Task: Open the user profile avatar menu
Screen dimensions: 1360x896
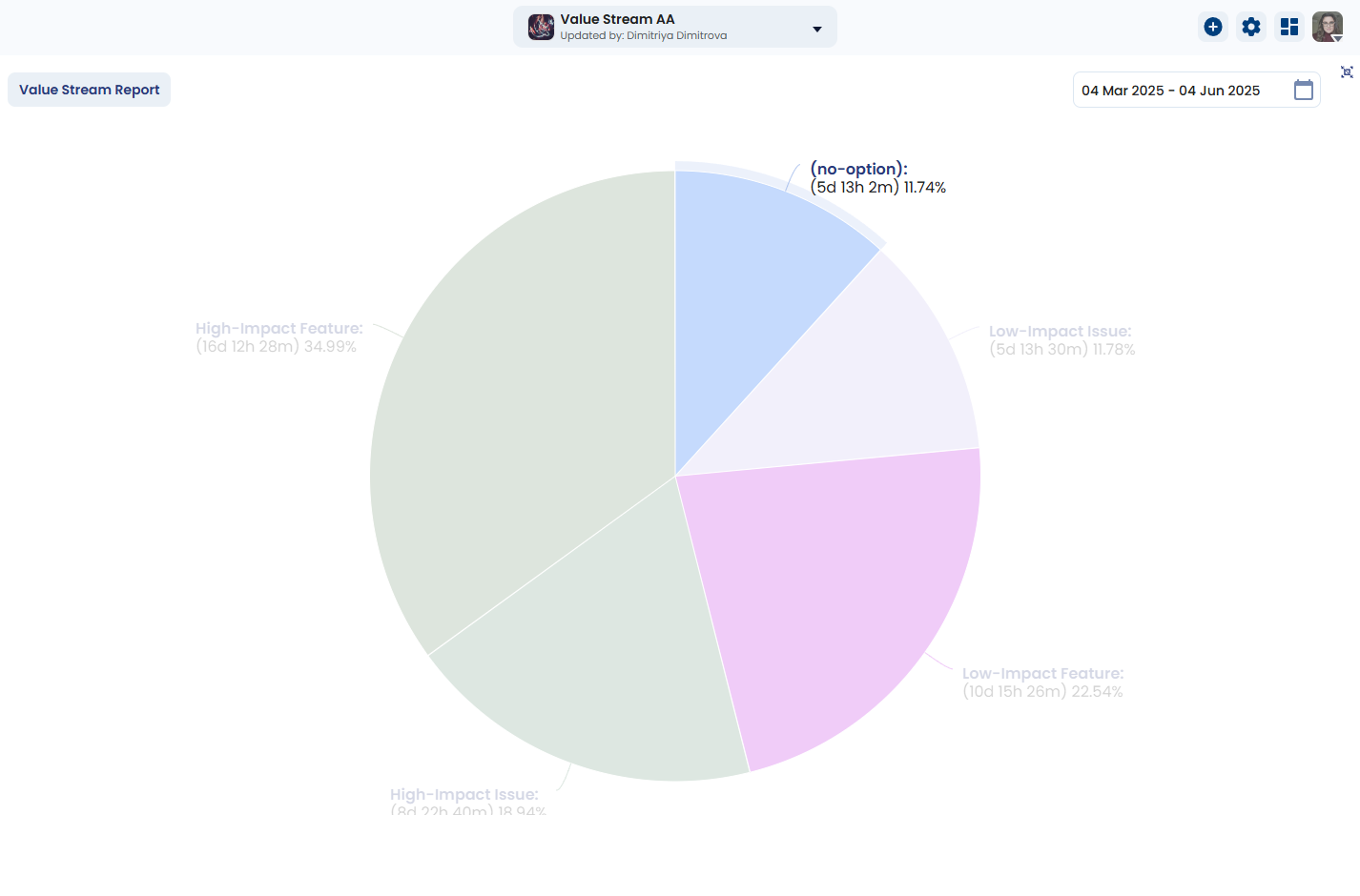Action: coord(1327,27)
